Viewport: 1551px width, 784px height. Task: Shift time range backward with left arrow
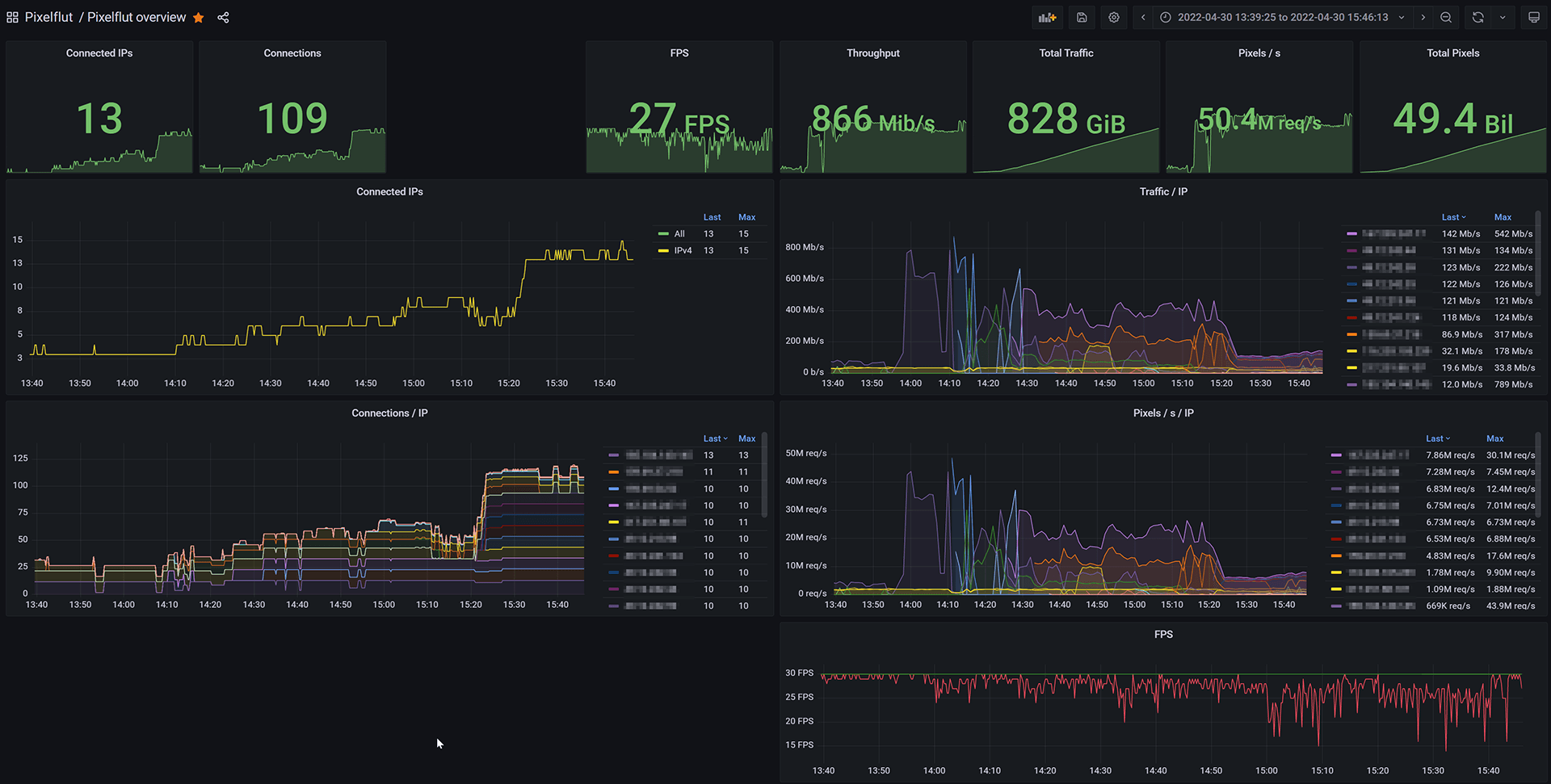point(1143,17)
